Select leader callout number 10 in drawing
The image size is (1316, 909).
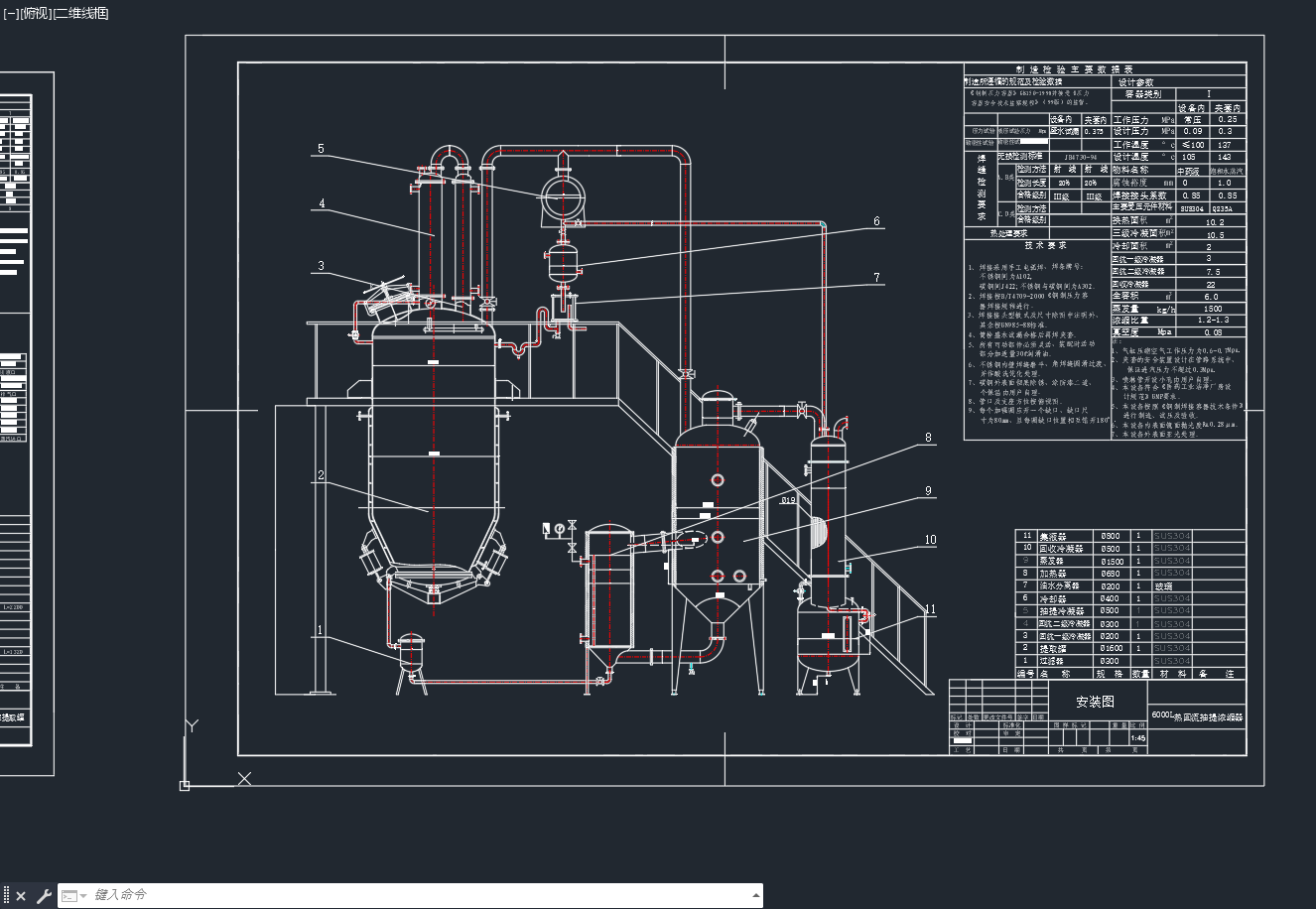coord(930,540)
